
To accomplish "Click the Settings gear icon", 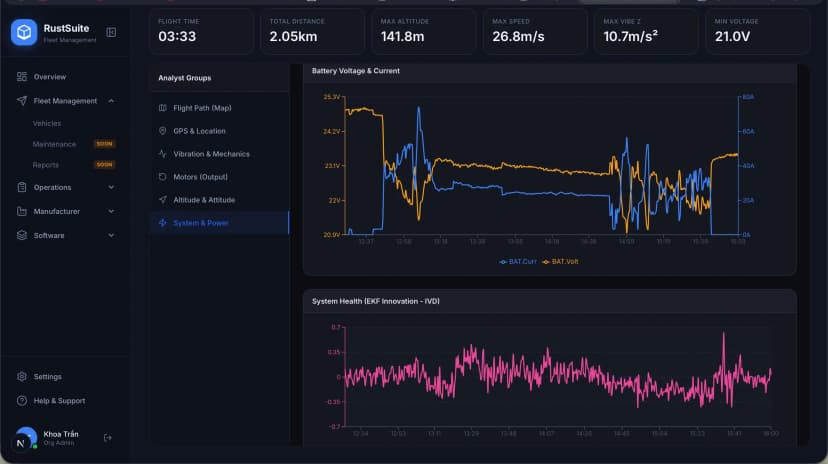I will coord(22,376).
